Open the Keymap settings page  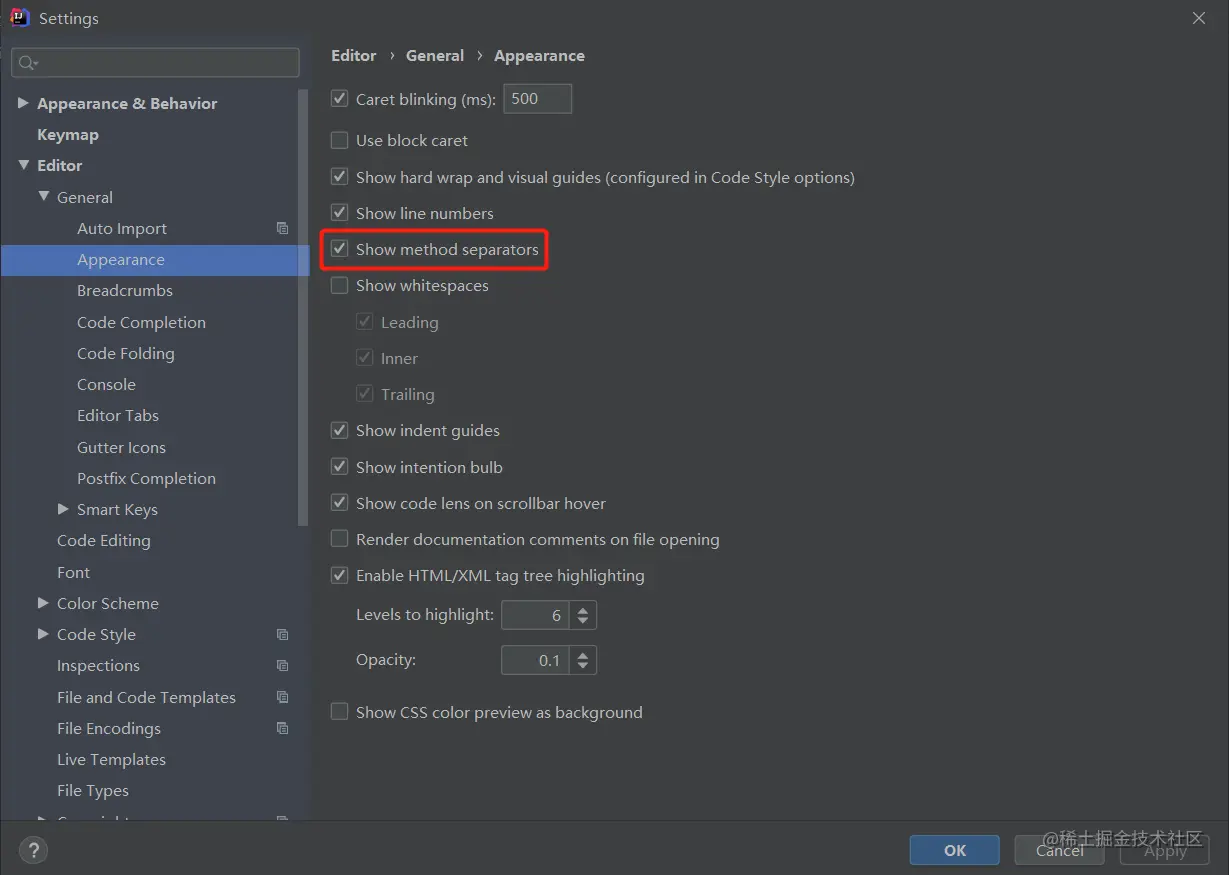pos(68,134)
